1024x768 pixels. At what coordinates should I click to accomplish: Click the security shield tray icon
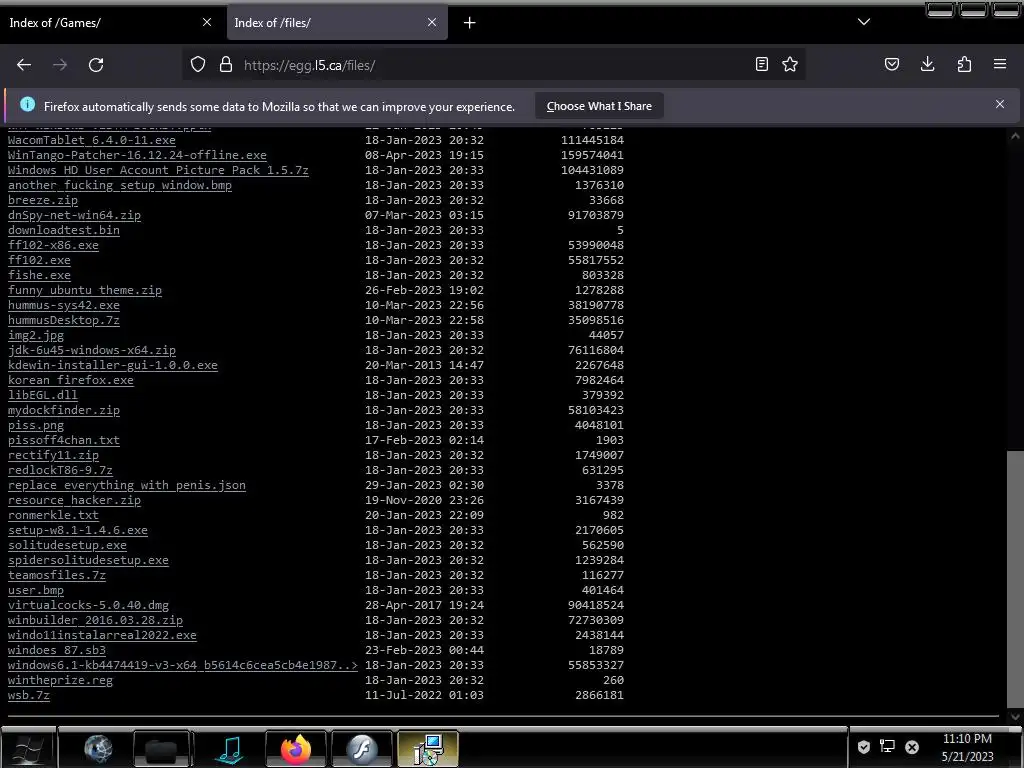point(863,746)
